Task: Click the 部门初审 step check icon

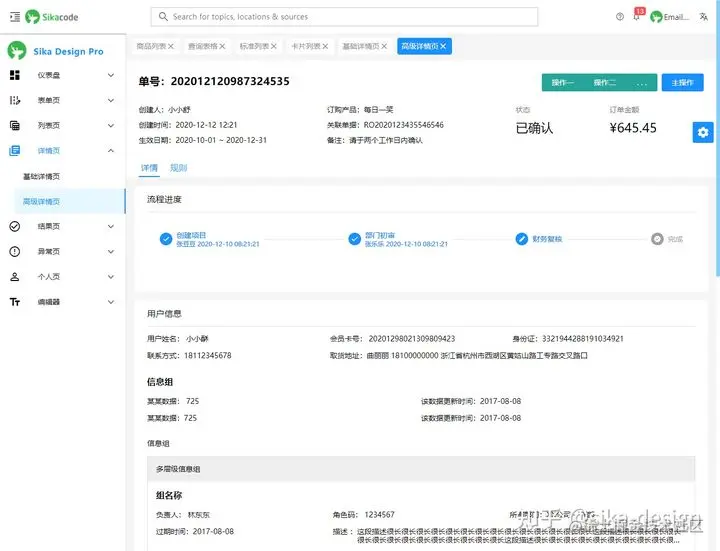Action: click(354, 239)
